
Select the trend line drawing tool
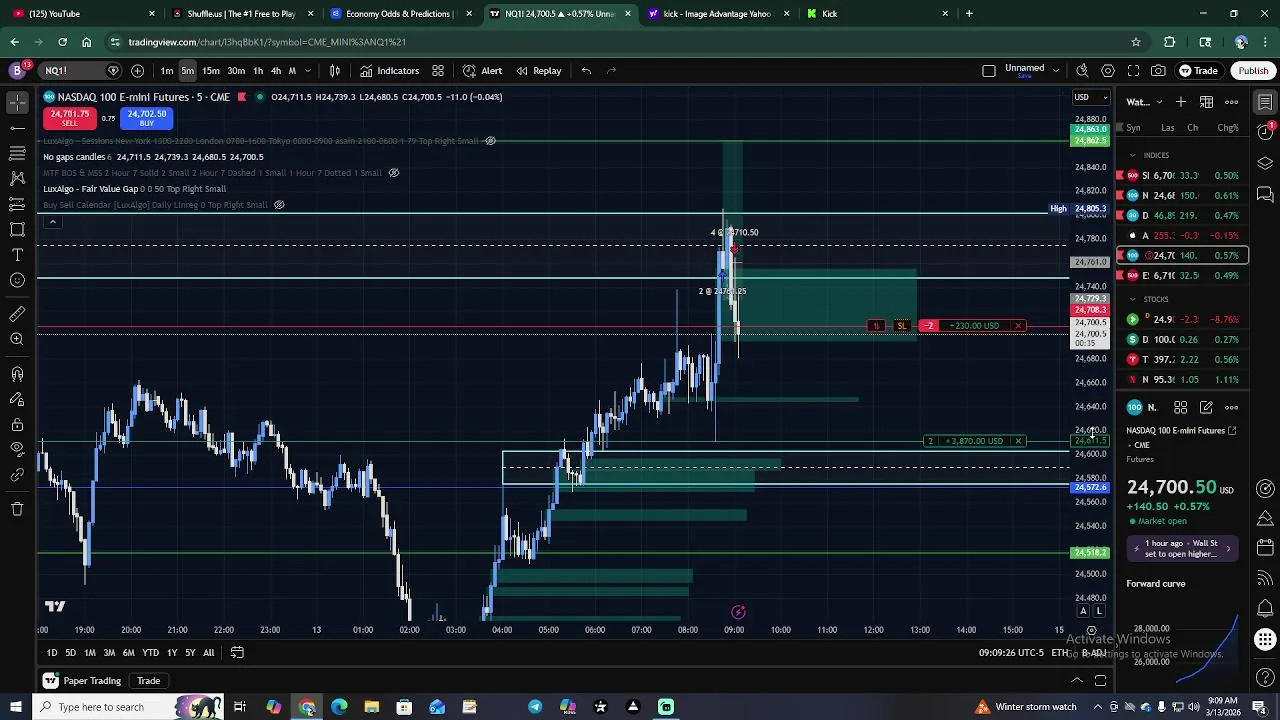tap(17, 128)
